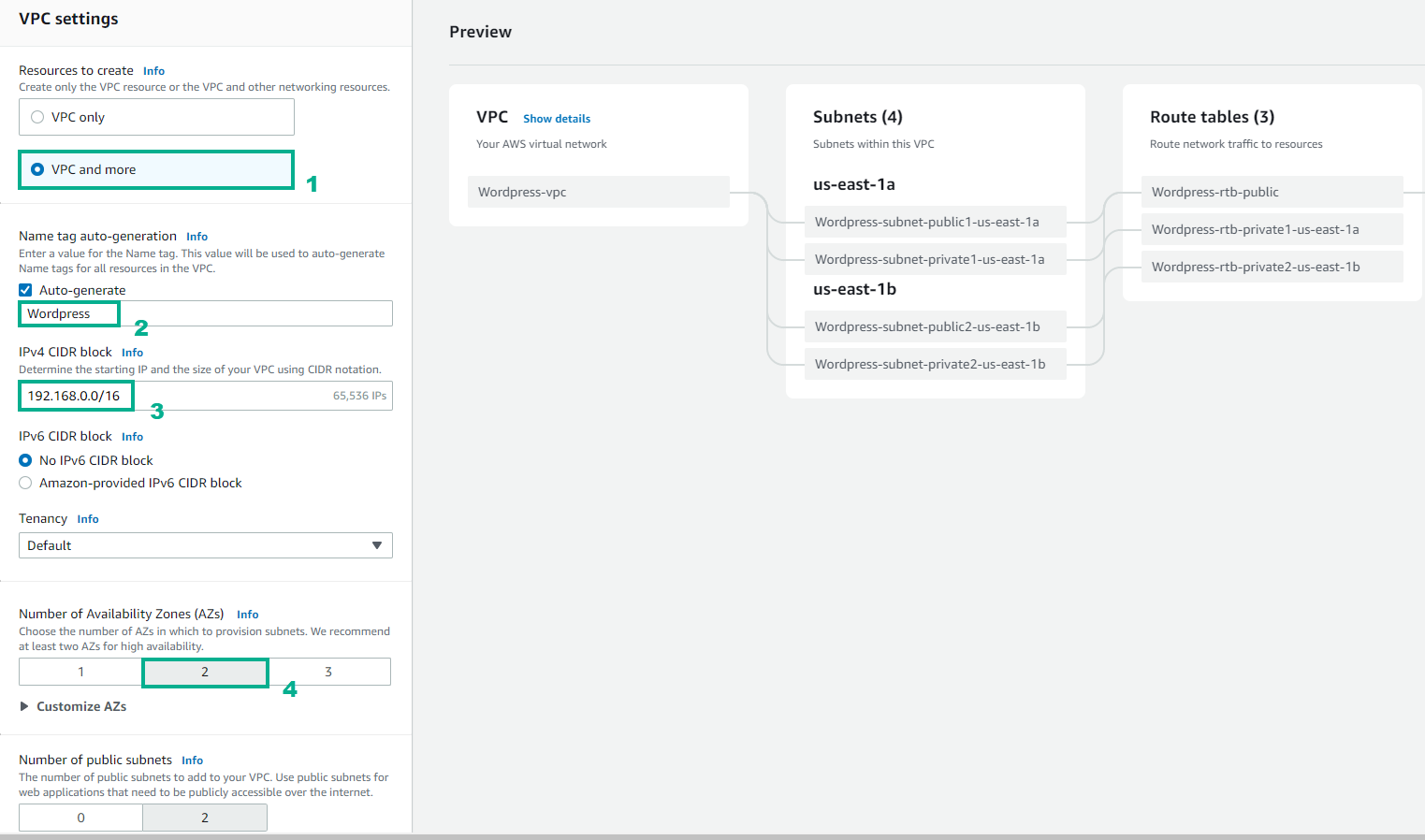1425x840 pixels.
Task: Click the Name tag field containing Wordpress
Action: coord(206,313)
